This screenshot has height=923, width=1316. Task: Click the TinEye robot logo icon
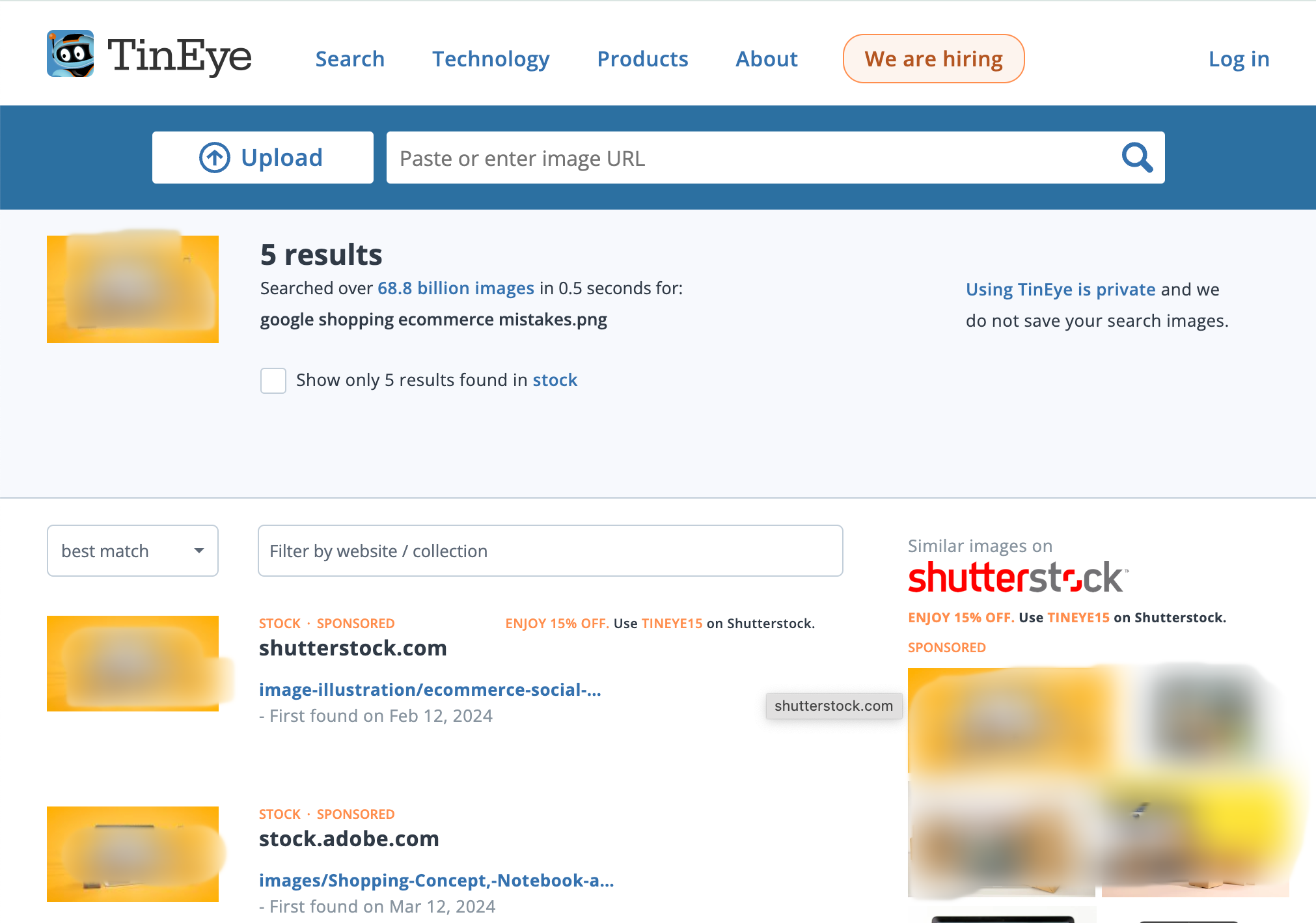pos(70,54)
